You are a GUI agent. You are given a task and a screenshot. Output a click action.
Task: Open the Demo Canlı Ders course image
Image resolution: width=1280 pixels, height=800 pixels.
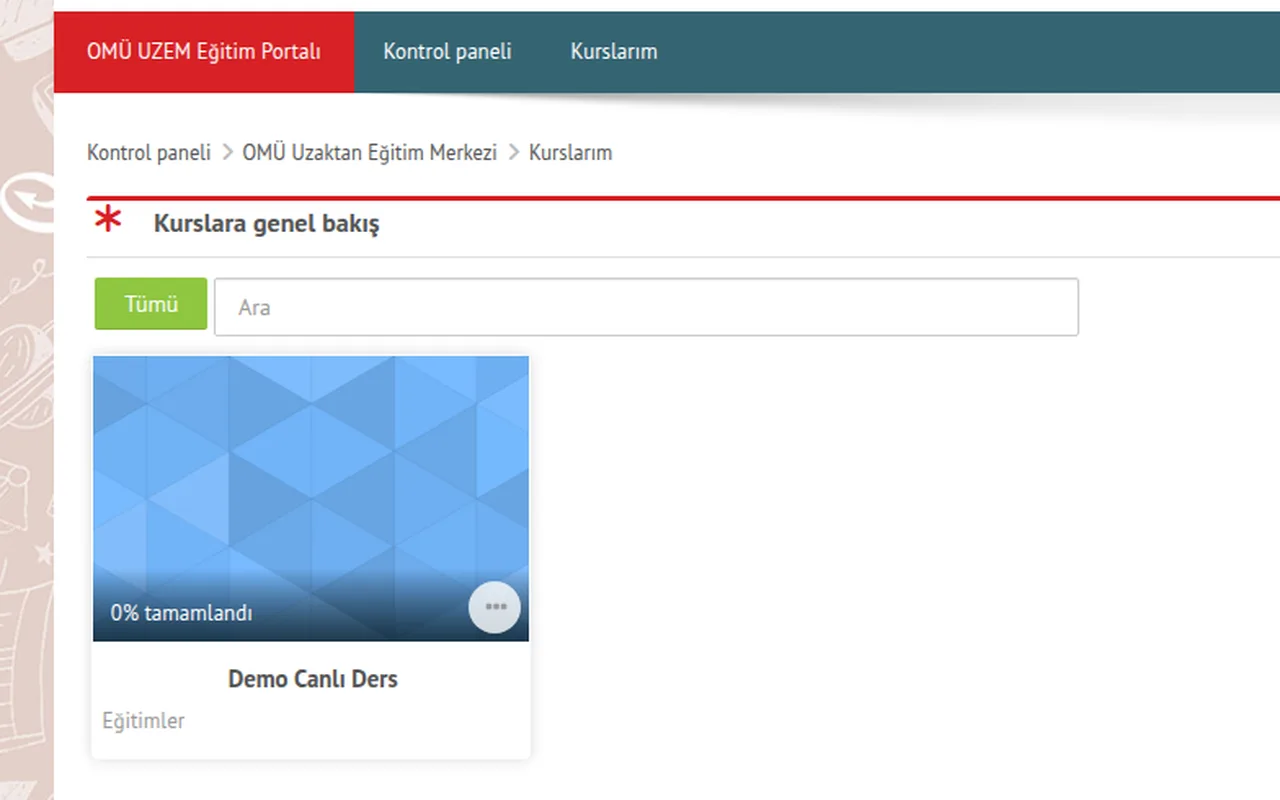311,498
